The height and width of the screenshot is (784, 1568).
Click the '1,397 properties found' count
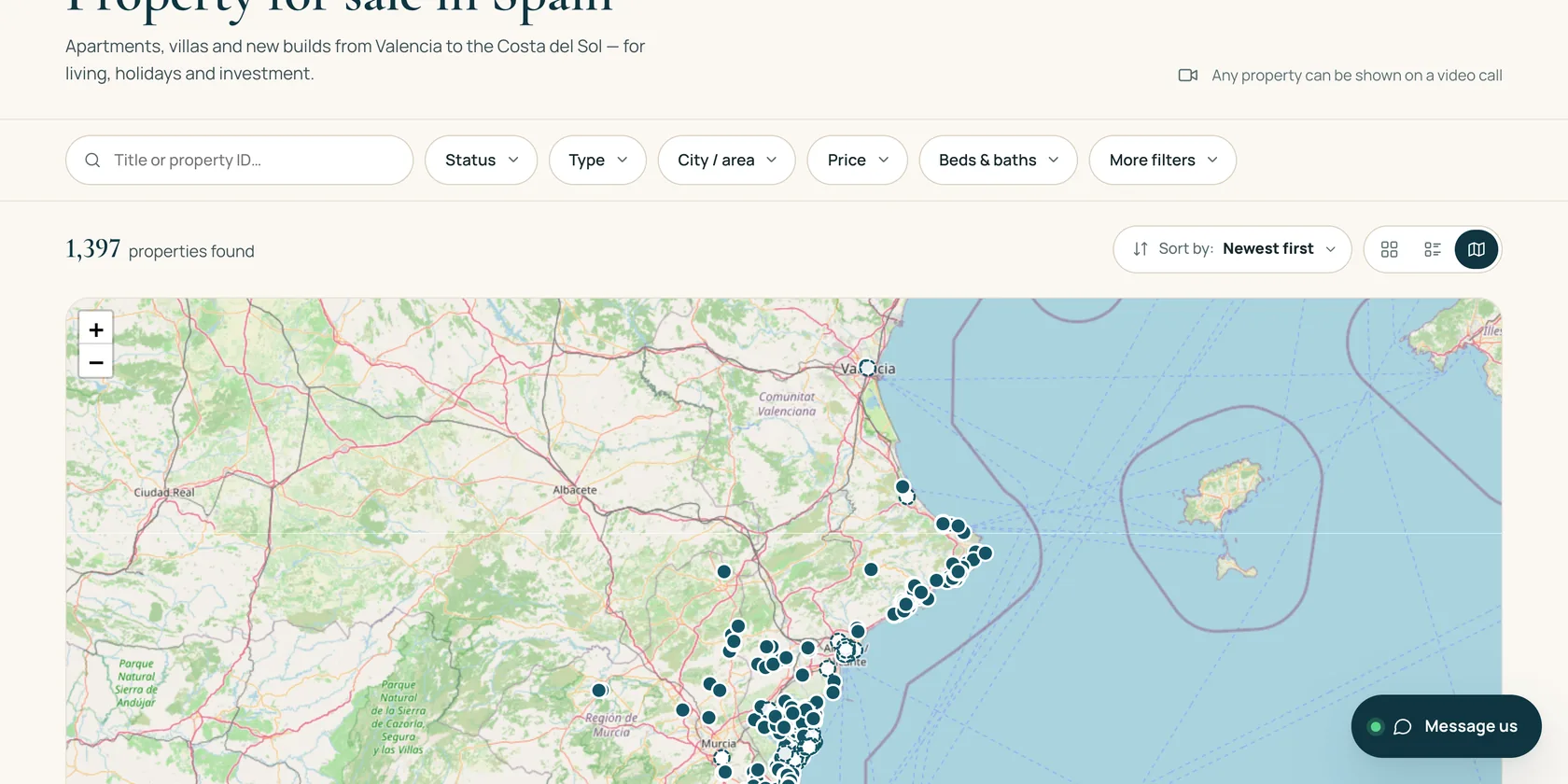pos(160,249)
